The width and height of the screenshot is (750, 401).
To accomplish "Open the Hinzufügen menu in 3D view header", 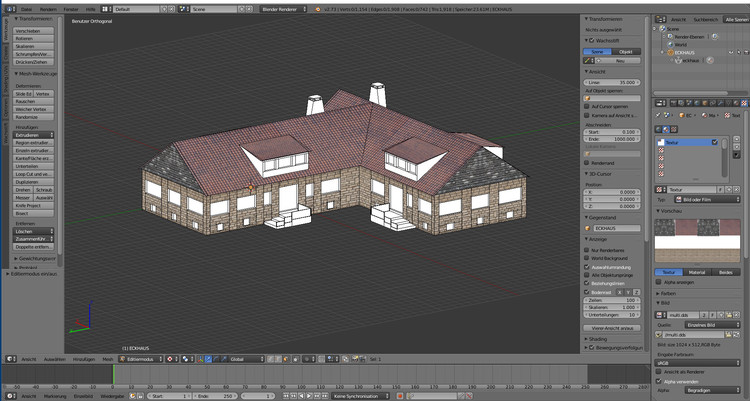I will coord(83,359).
